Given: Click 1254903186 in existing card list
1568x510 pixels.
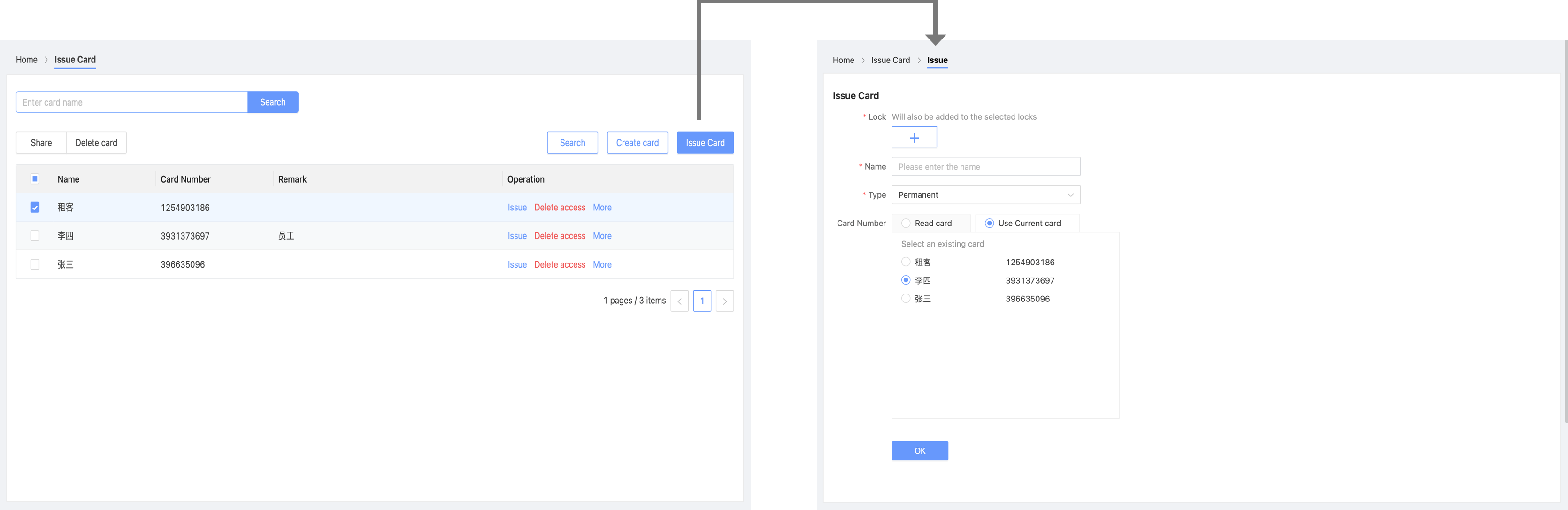Looking at the screenshot, I should coord(1030,262).
